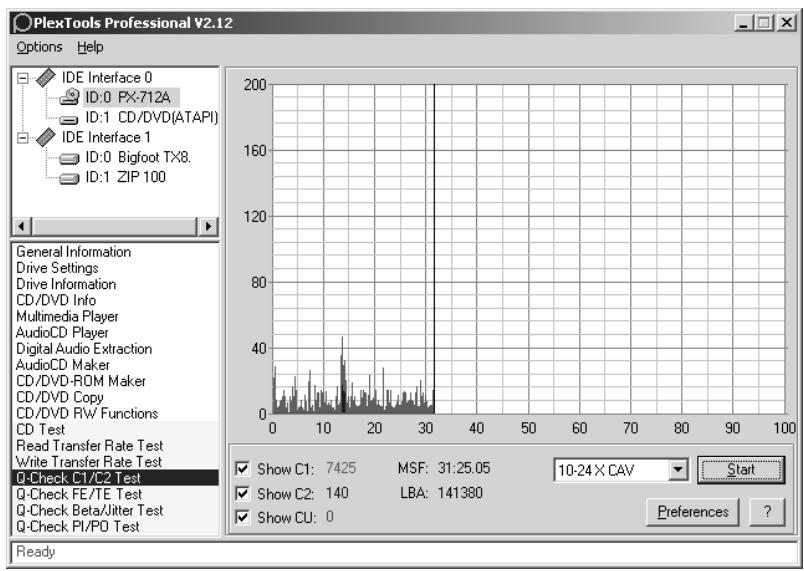Select Q-Check C1/C2 Test
Image resolution: width=804 pixels, height=571 pixels.
[x=115, y=478]
